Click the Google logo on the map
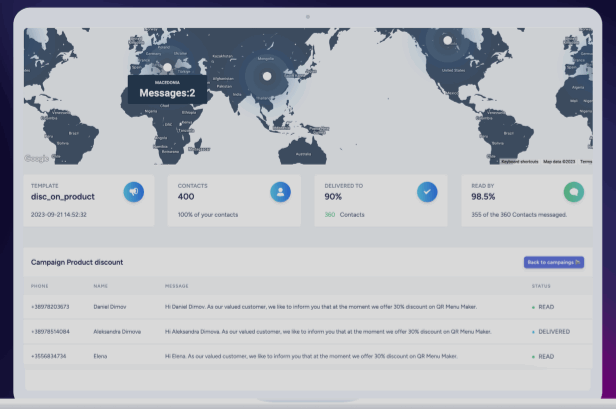616x409 pixels. (37, 158)
